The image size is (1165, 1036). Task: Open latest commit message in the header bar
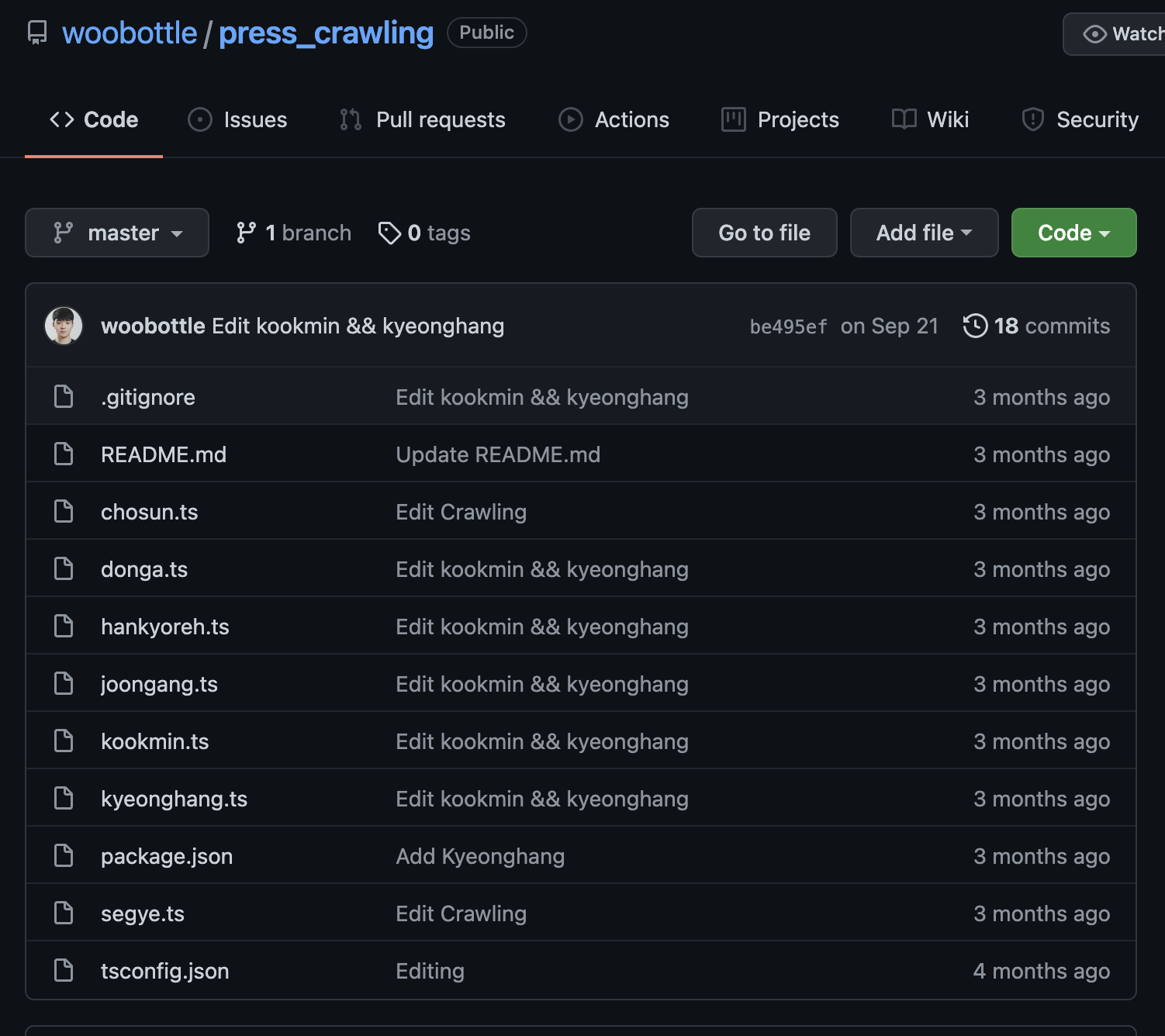click(x=358, y=326)
